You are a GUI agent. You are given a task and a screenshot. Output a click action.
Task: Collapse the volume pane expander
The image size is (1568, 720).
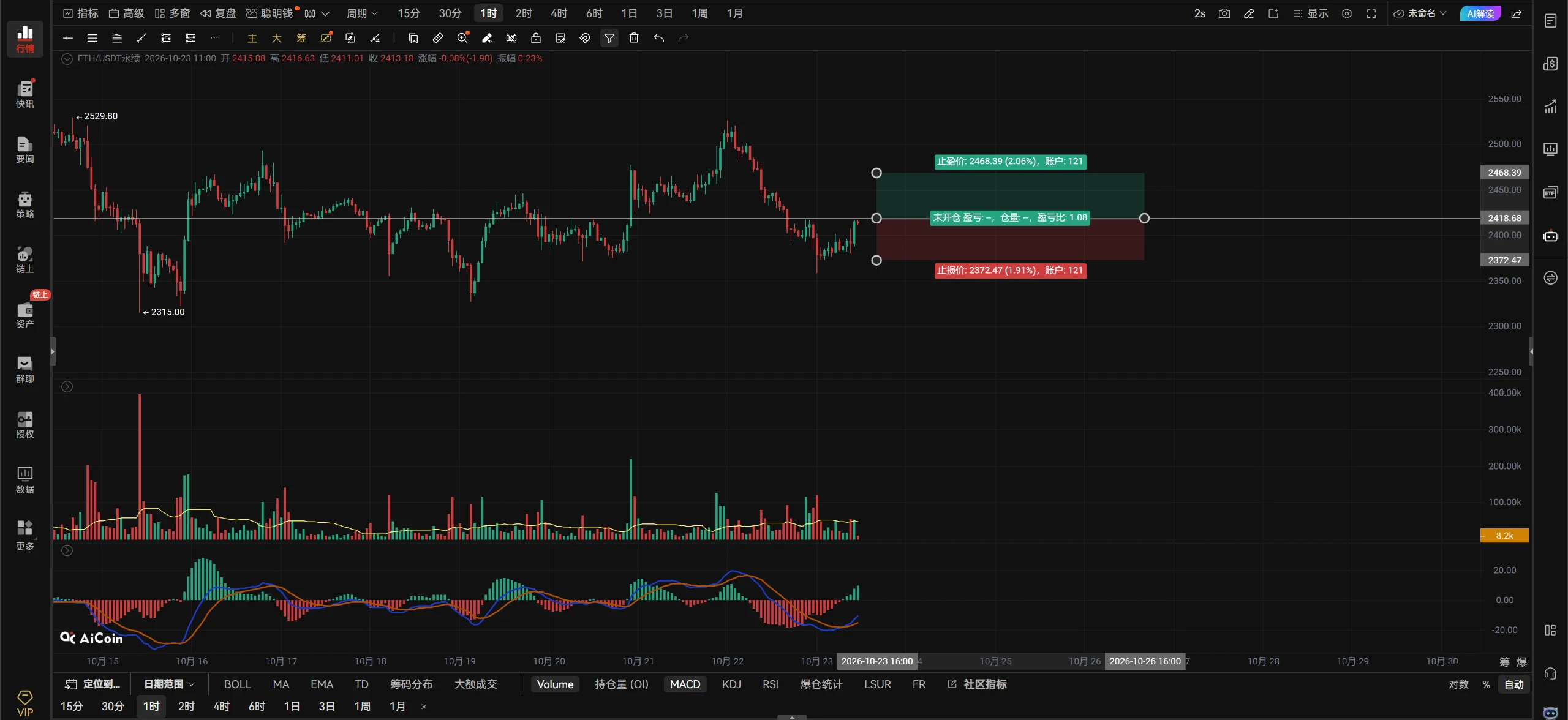pos(67,386)
